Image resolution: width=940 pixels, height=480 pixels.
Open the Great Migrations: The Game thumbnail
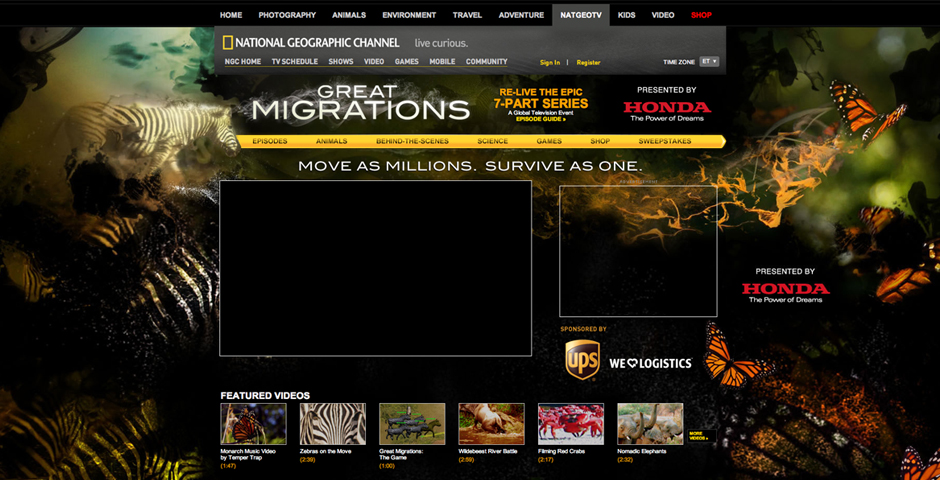[412, 424]
